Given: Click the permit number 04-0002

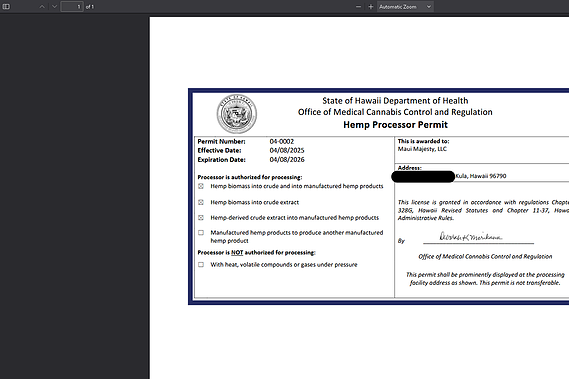Looking at the screenshot, I should pos(282,142).
